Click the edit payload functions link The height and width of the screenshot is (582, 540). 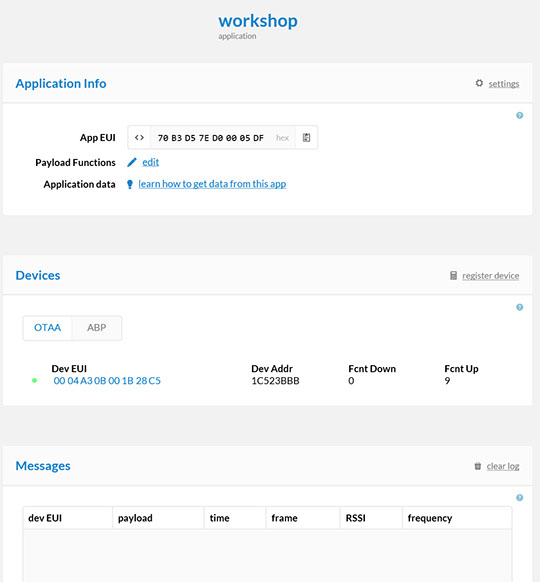coord(150,162)
